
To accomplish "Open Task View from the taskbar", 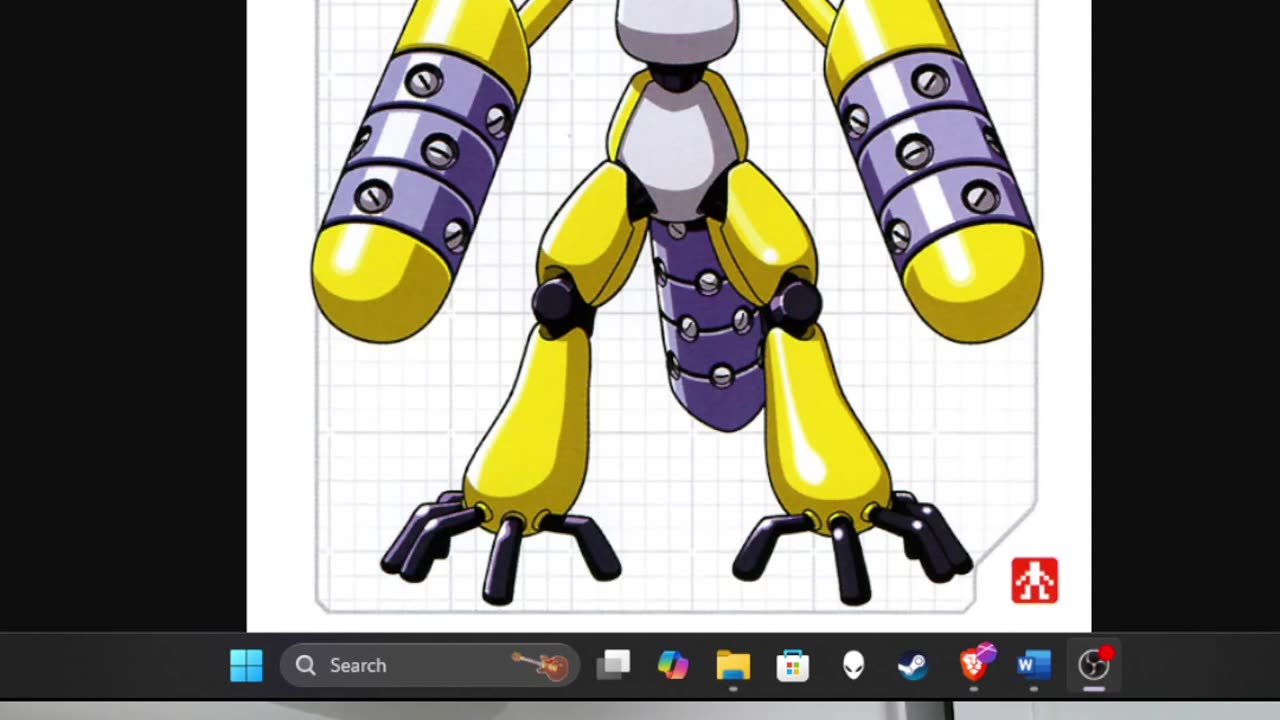I will coord(613,665).
